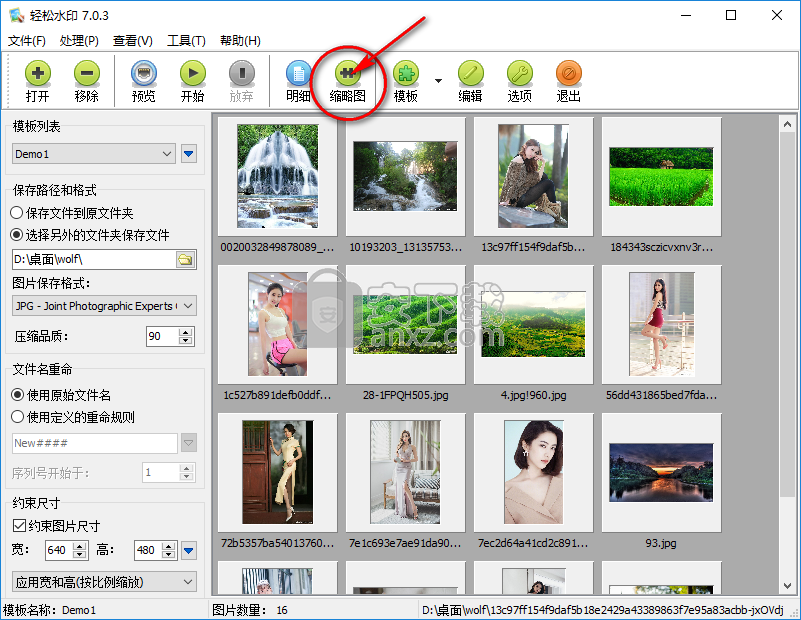
Task: Open 选项 options from the toolbar
Action: (520, 81)
